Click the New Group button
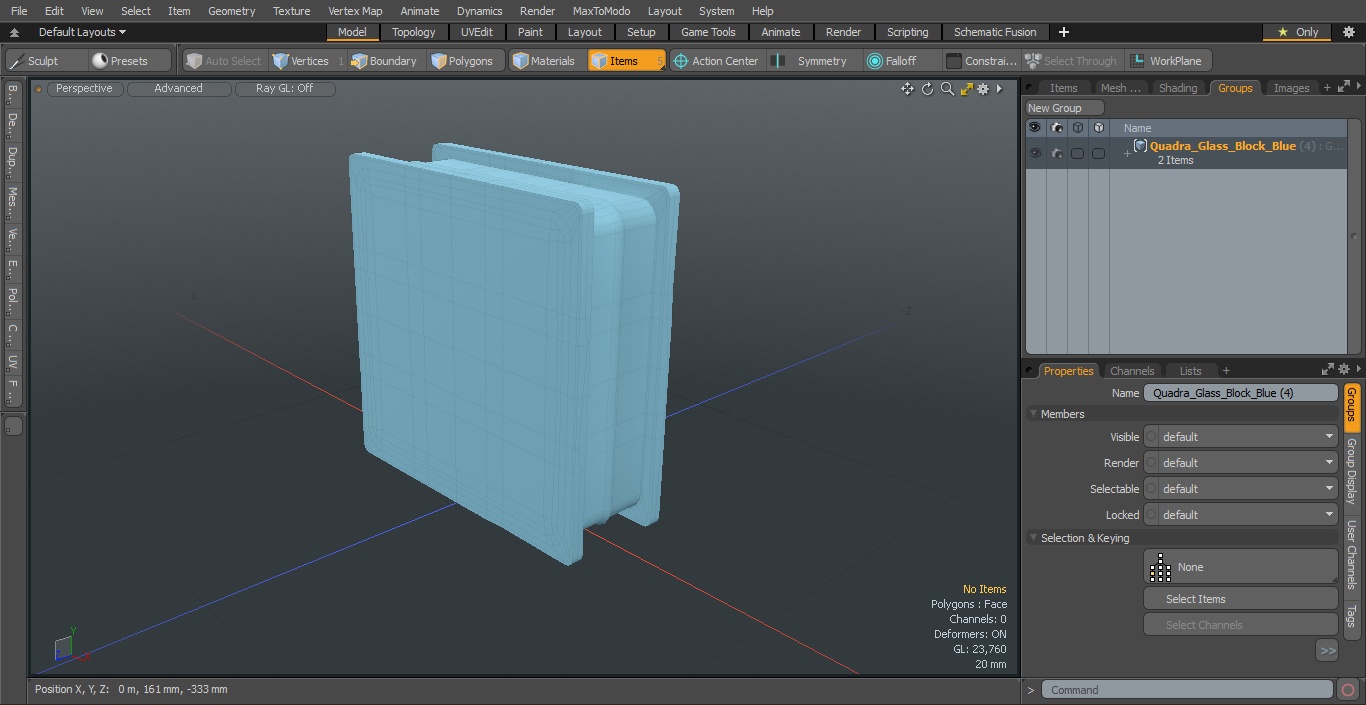Screen dimensions: 1366x705 tap(1064, 108)
